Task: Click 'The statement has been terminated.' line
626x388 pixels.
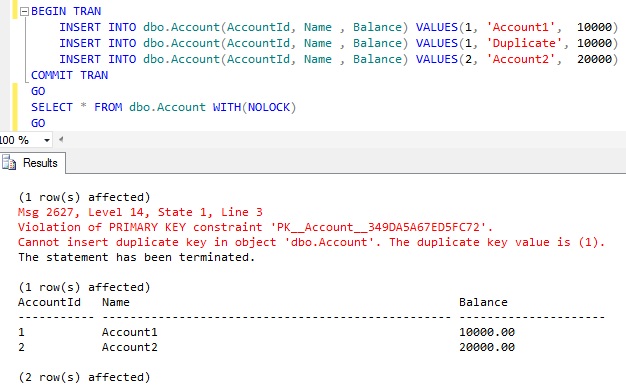Action: pyautogui.click(x=136, y=257)
